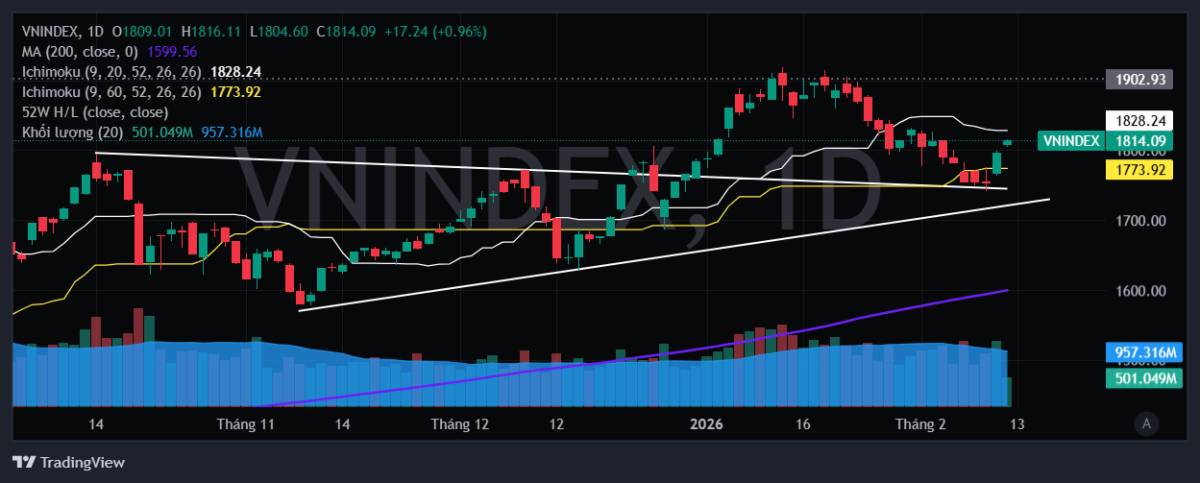Select the Ichimoku (9, 20, 52, 26, 26) label
The image size is (1200, 483).
(112, 72)
